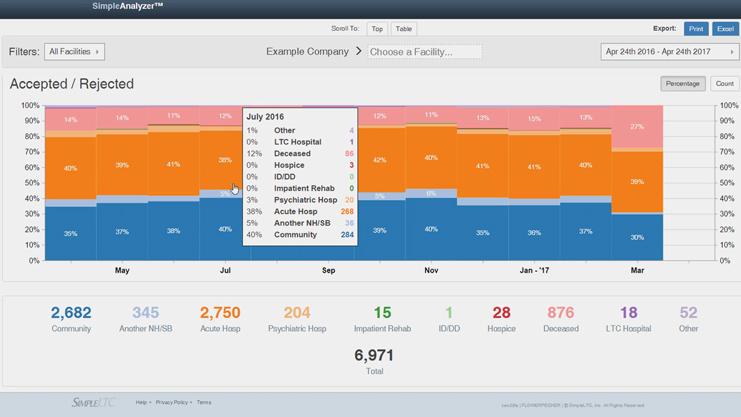The image size is (741, 417).
Task: Click the Choose a Facility field
Action: pyautogui.click(x=424, y=51)
